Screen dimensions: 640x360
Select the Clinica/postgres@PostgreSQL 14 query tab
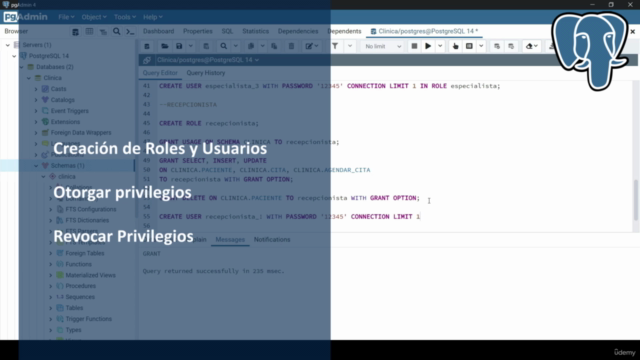click(424, 31)
